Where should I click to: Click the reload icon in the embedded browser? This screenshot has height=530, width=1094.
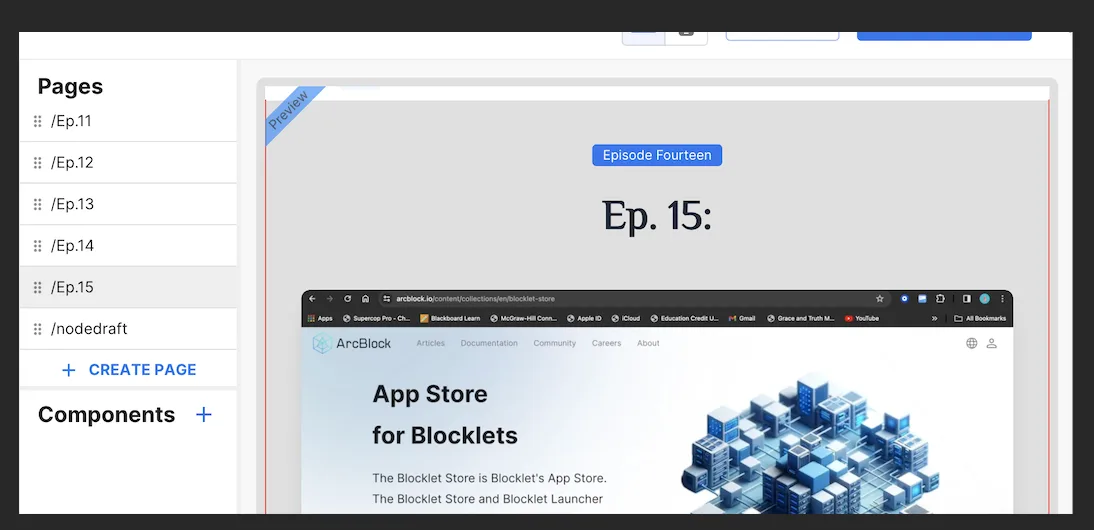(x=347, y=298)
